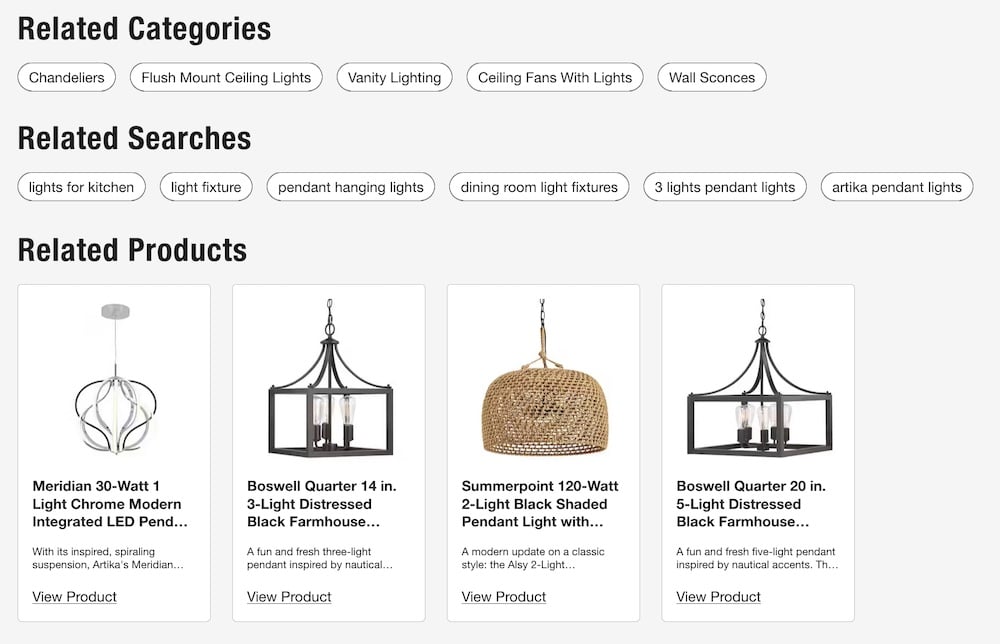Open Boswell Quarter 20 in. pendant image
Viewport: 1000px width, 644px height.
point(758,379)
